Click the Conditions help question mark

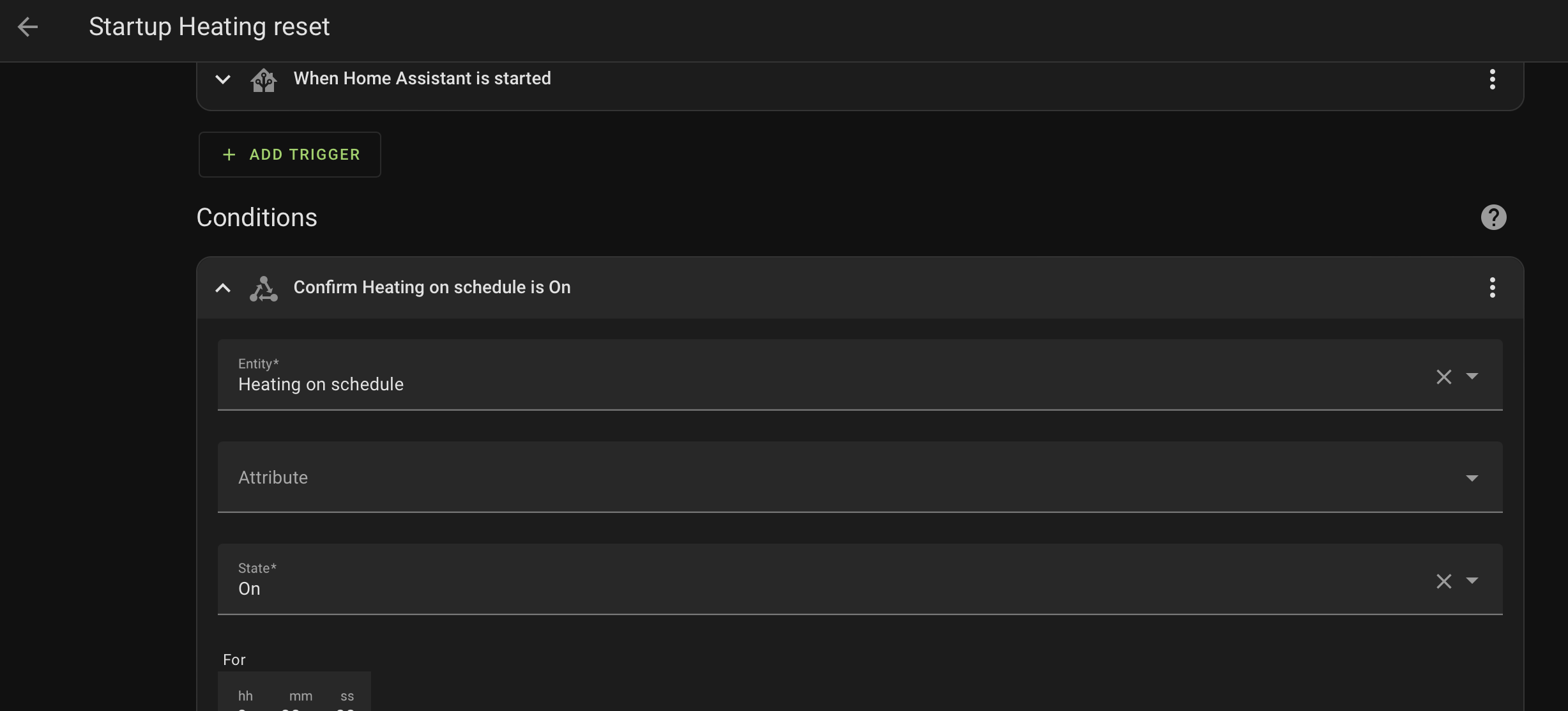(1493, 217)
